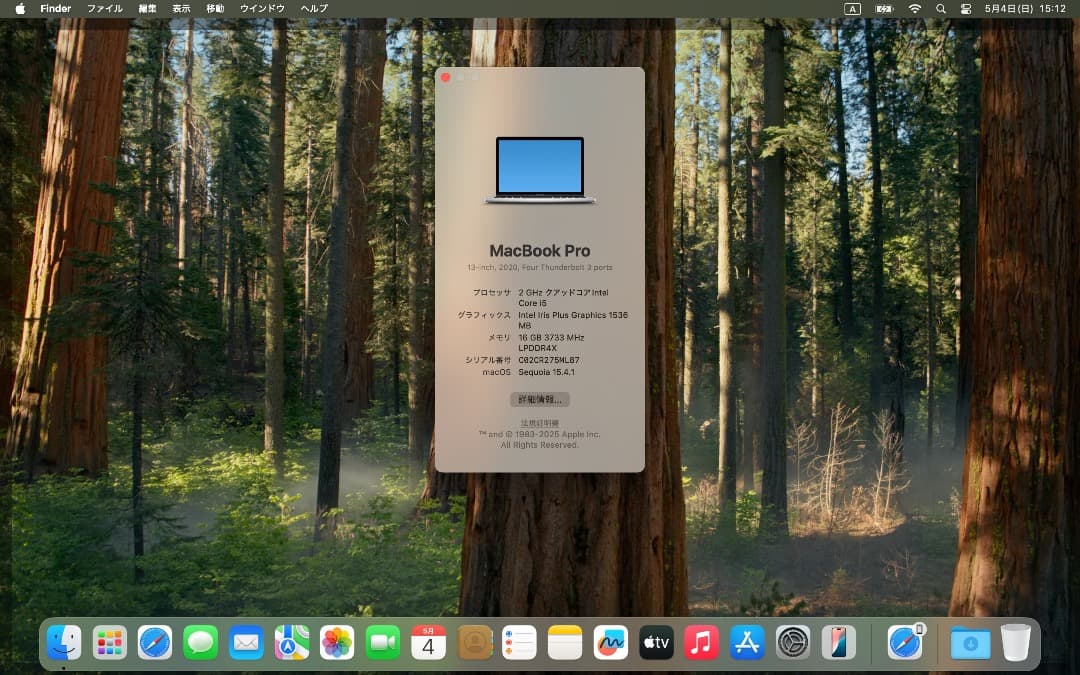Click the Wi-Fi status icon
Viewport: 1080px width, 675px height.
tap(914, 8)
